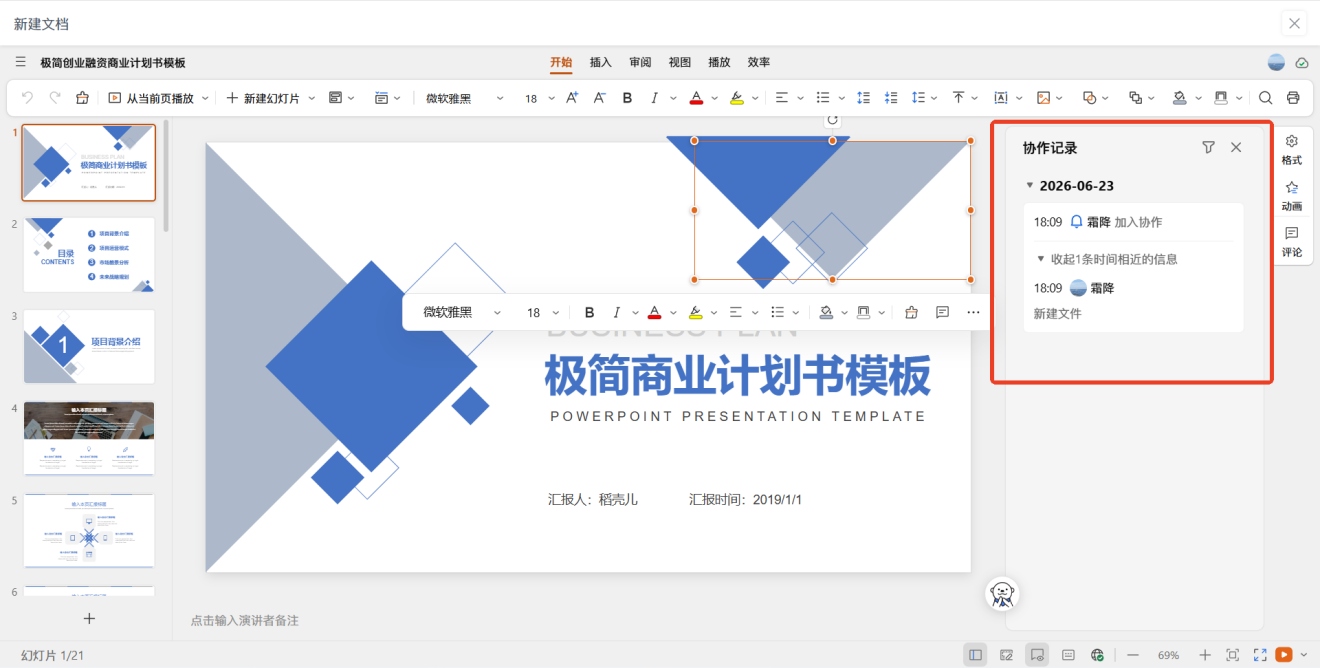The image size is (1320, 668).
Task: Increase font size with the A+ icon
Action: (572, 98)
